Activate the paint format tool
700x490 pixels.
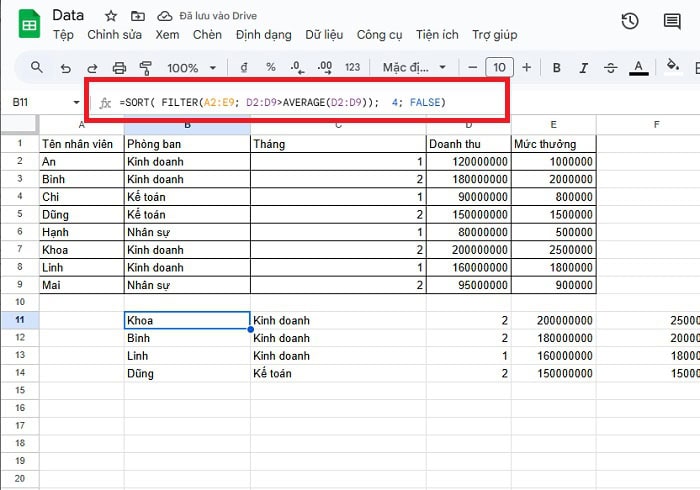(x=146, y=68)
